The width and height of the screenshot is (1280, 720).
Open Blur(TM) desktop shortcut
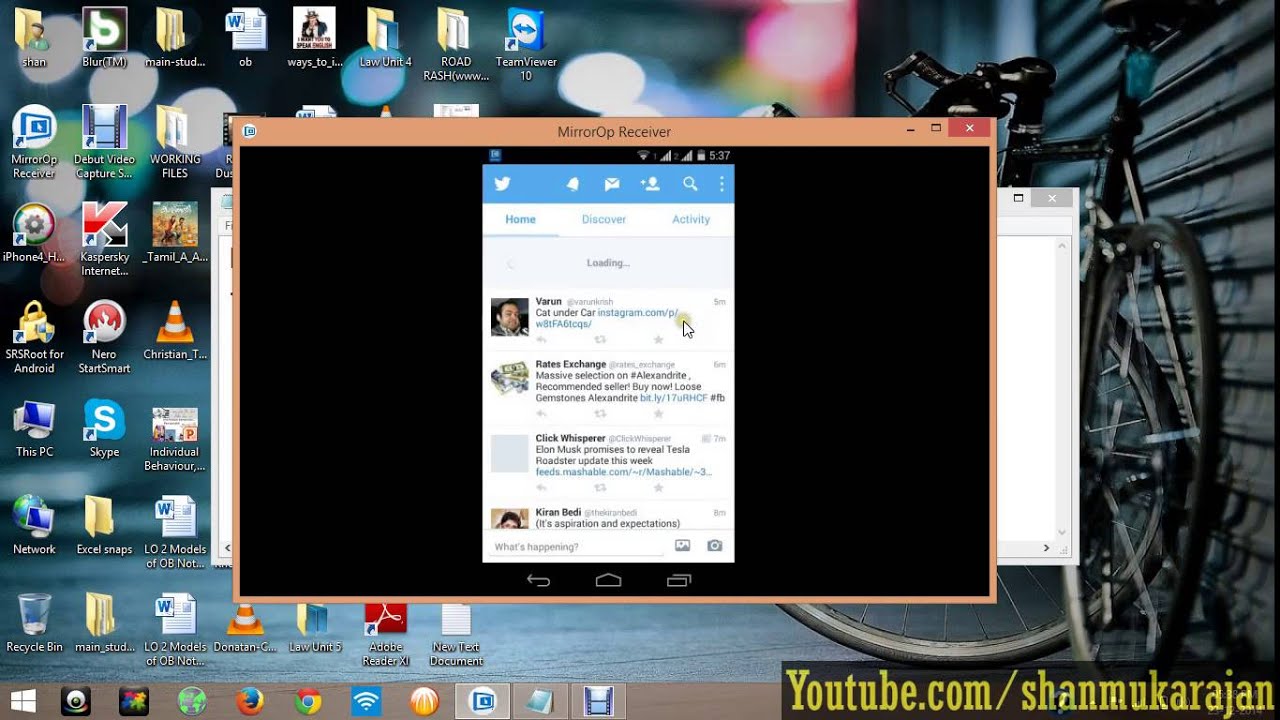[104, 38]
